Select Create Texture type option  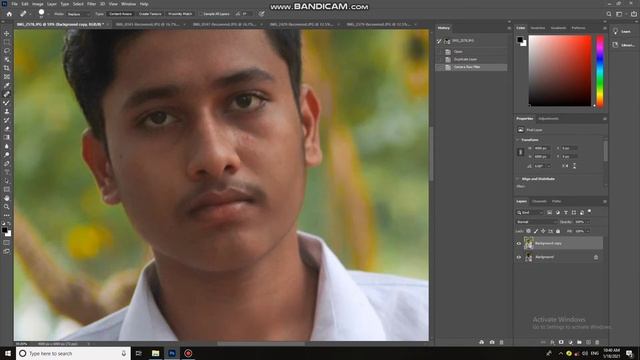(x=150, y=14)
